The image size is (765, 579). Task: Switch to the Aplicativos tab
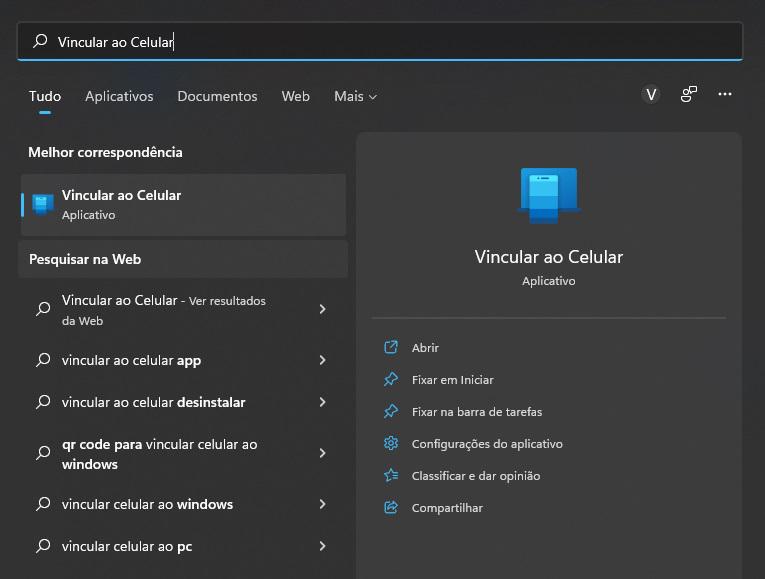tap(119, 96)
